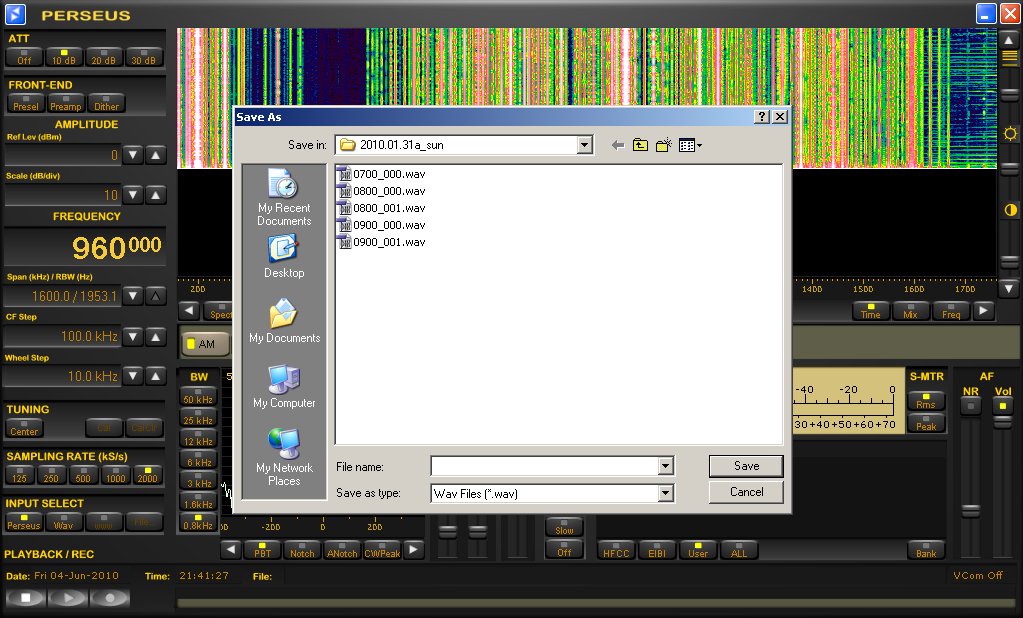
Task: Open My Network Places shortcut
Action: point(284,457)
